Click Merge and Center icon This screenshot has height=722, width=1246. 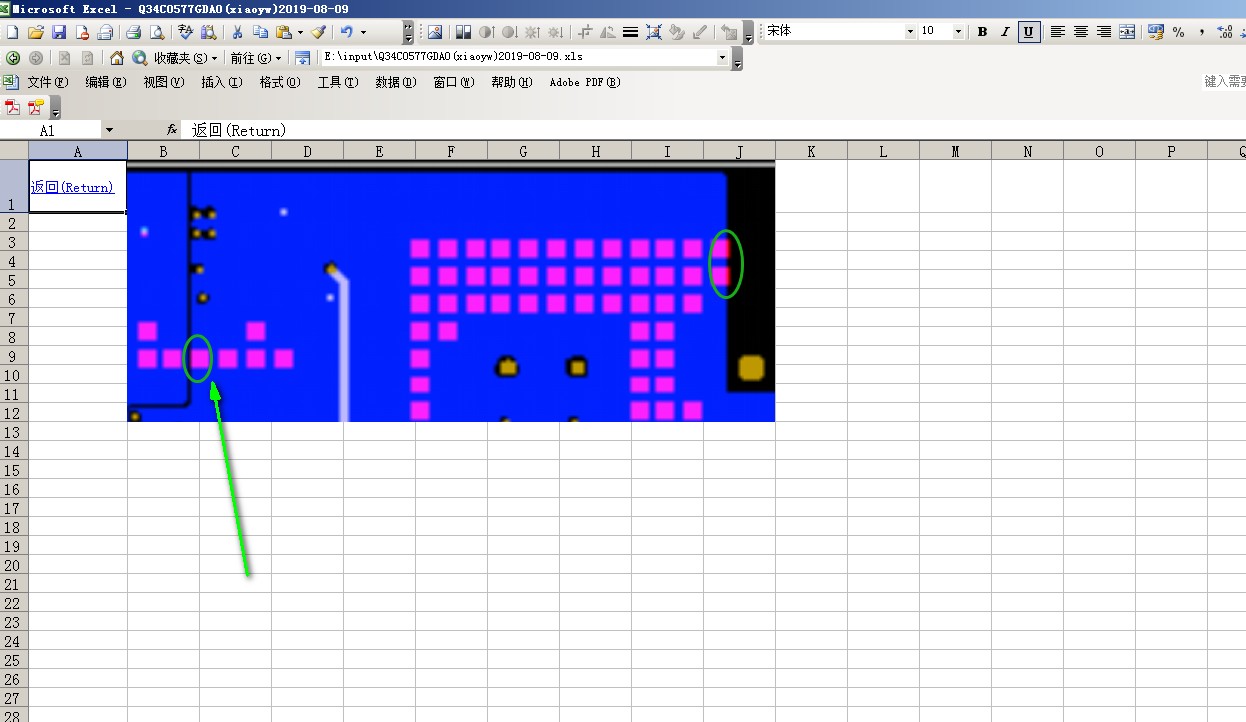tap(1127, 32)
